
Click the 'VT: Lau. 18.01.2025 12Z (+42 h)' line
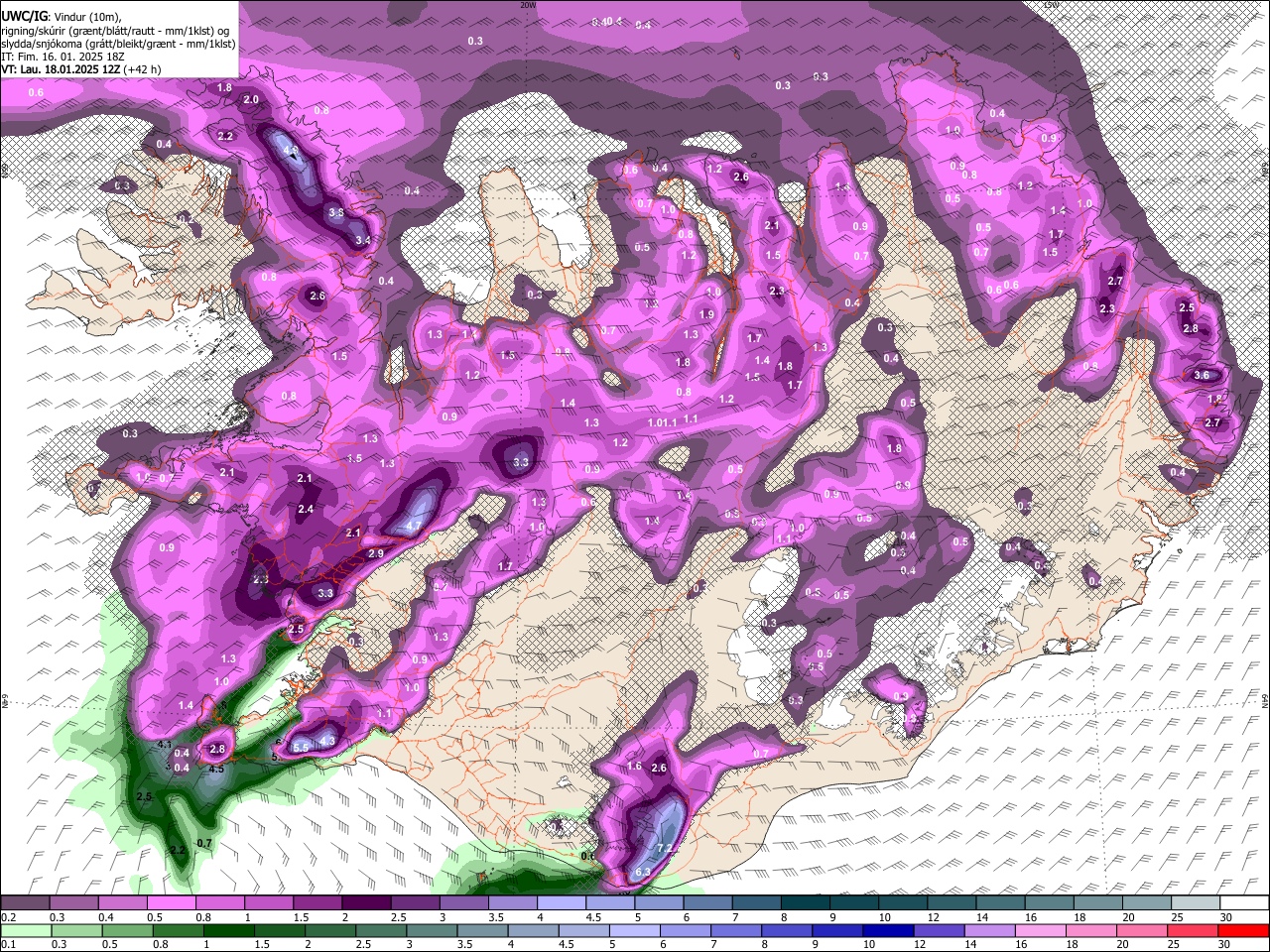pyautogui.click(x=81, y=69)
